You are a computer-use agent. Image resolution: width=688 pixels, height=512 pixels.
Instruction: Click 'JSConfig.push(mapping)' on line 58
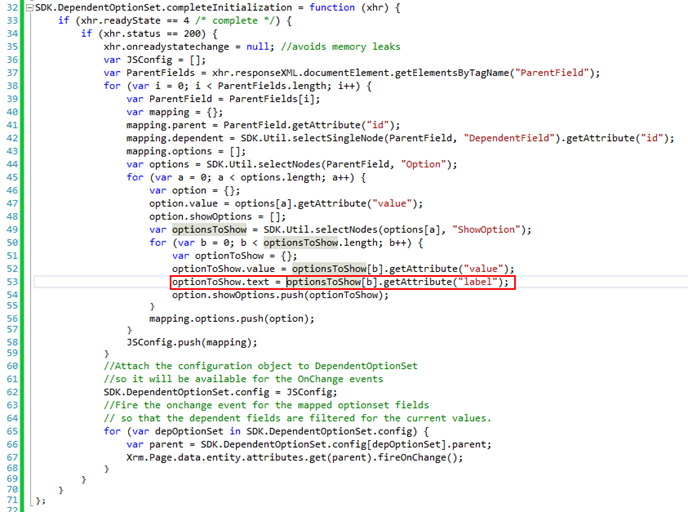tap(189, 342)
